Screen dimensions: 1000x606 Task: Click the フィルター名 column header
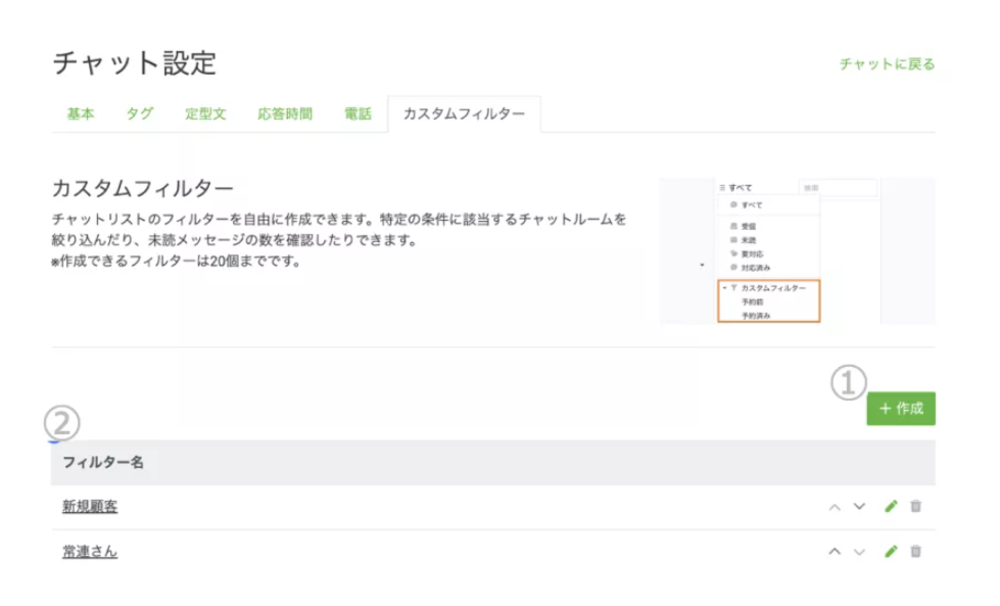click(x=103, y=463)
